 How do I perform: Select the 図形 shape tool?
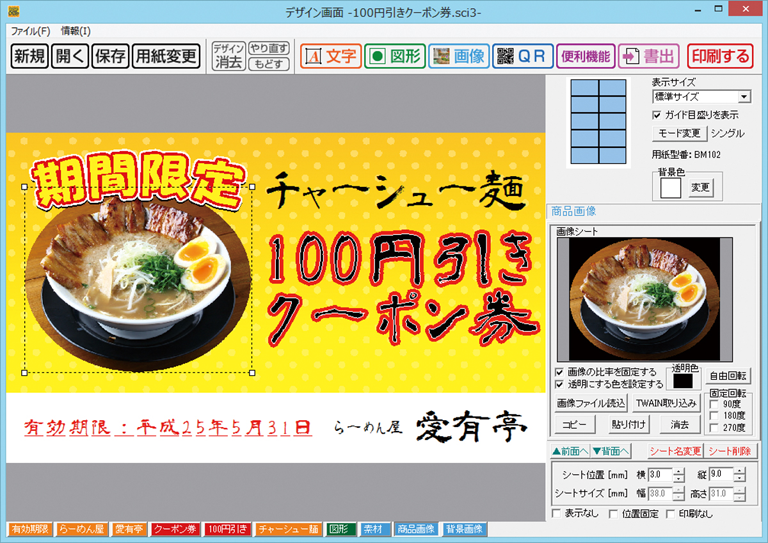coord(394,56)
